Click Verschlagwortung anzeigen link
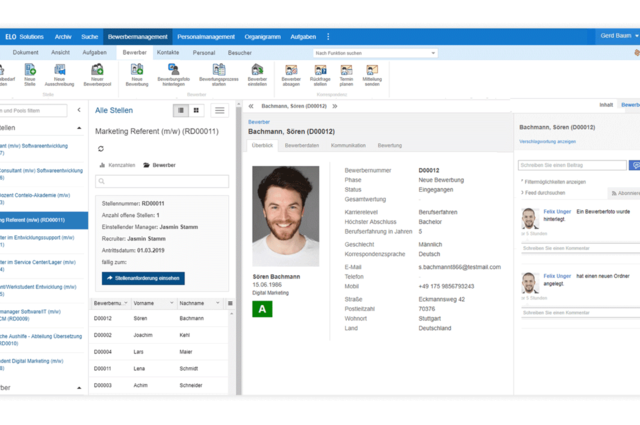Image resolution: width=640 pixels, height=425 pixels. tap(547, 142)
